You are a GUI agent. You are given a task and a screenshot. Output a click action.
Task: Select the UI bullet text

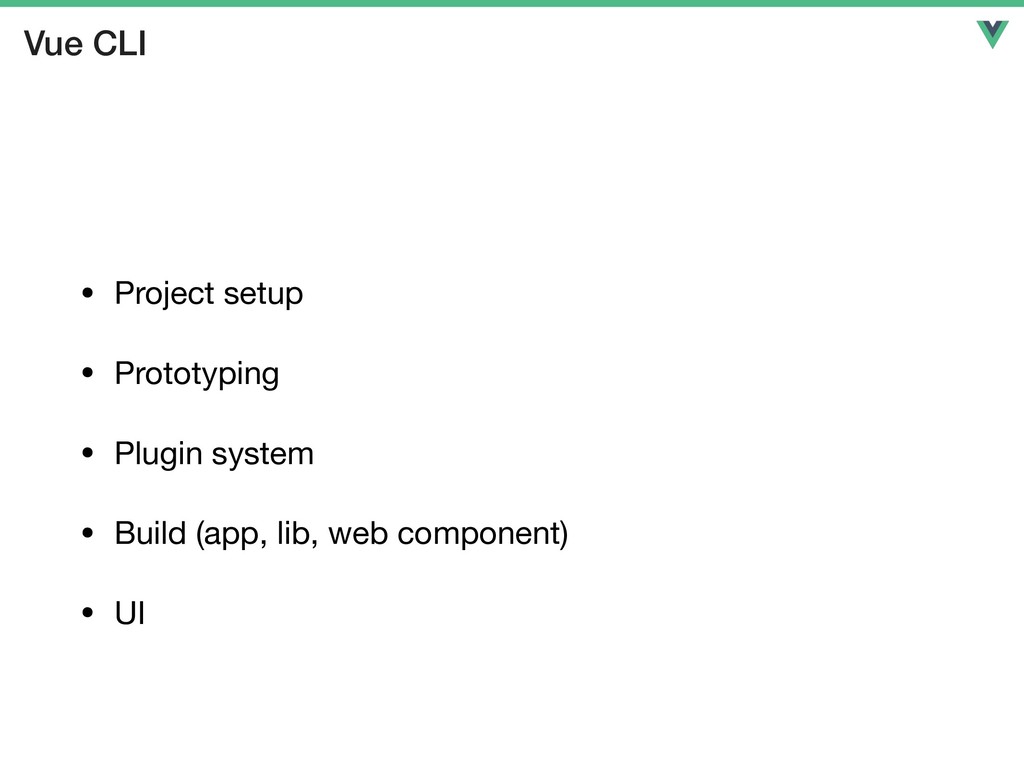click(x=129, y=613)
